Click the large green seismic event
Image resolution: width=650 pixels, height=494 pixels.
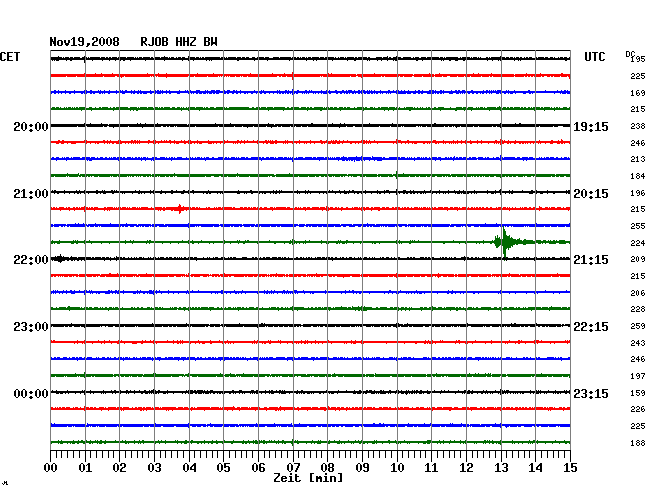505,242
